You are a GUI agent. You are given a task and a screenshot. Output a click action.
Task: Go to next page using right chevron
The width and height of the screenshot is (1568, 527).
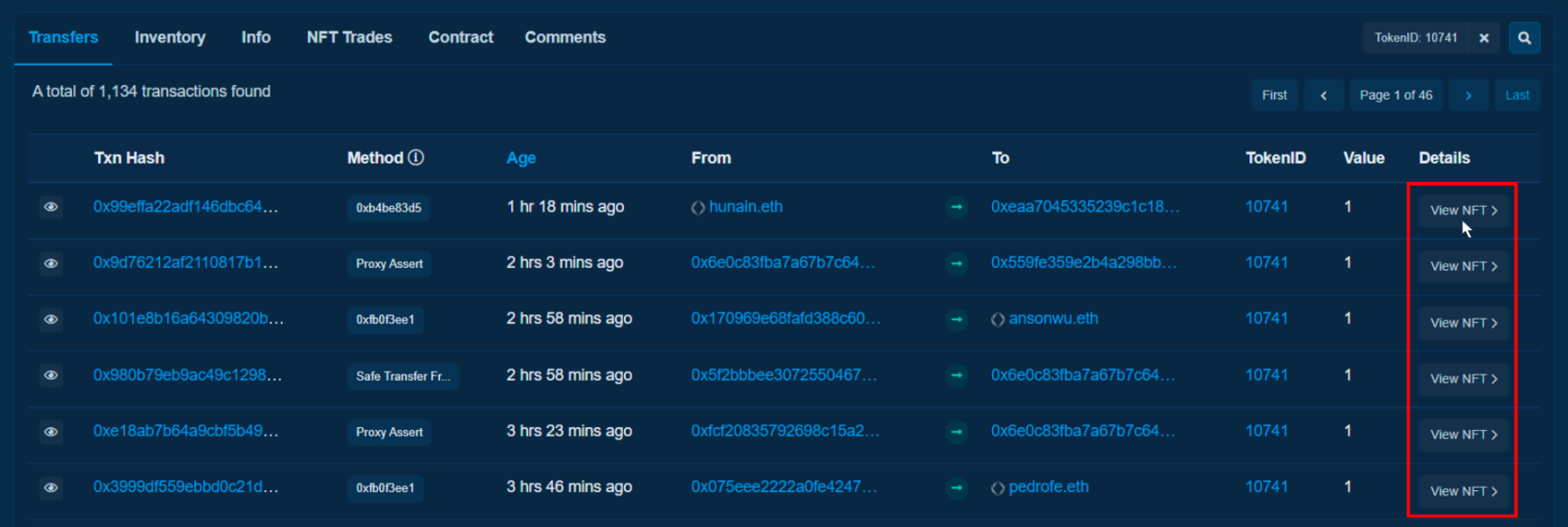[x=1468, y=95]
